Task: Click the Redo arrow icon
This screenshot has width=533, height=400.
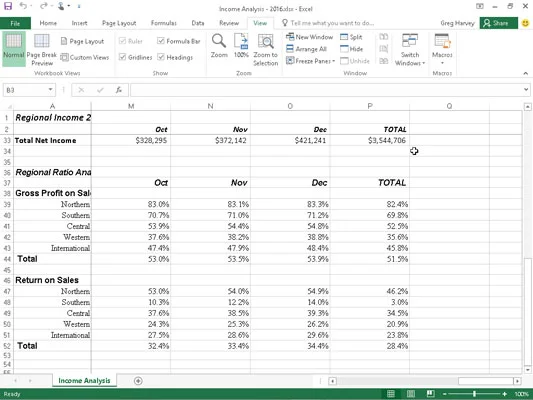Action: click(x=43, y=5)
